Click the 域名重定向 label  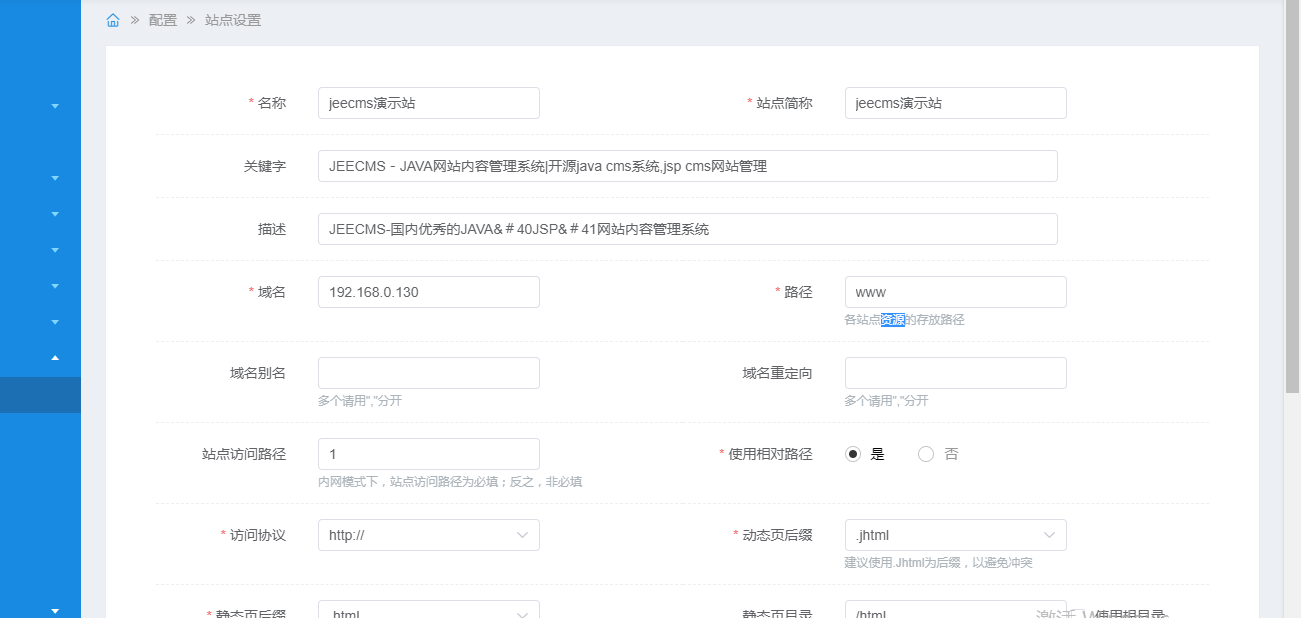[x=778, y=373]
